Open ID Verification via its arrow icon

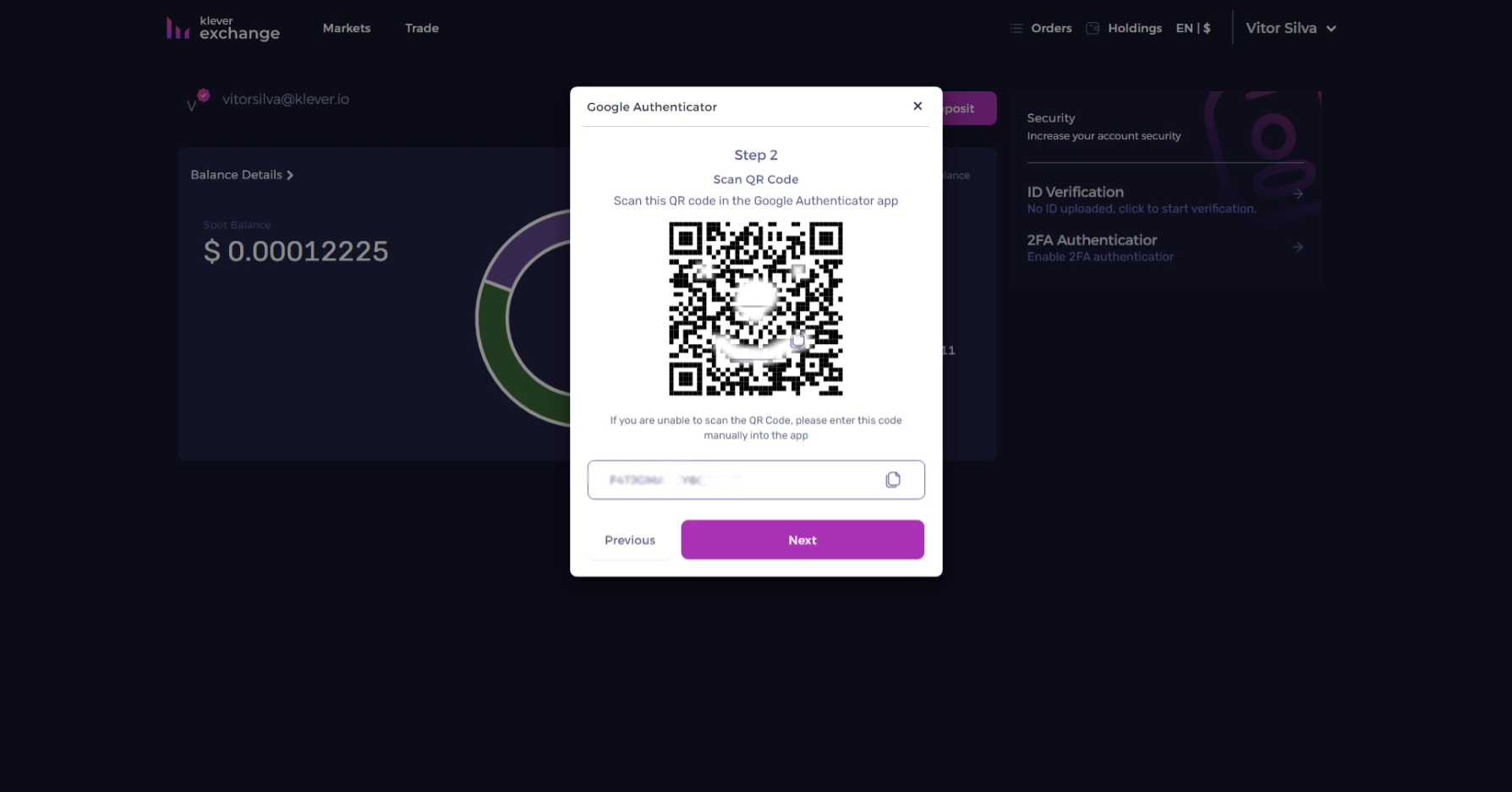point(1299,194)
